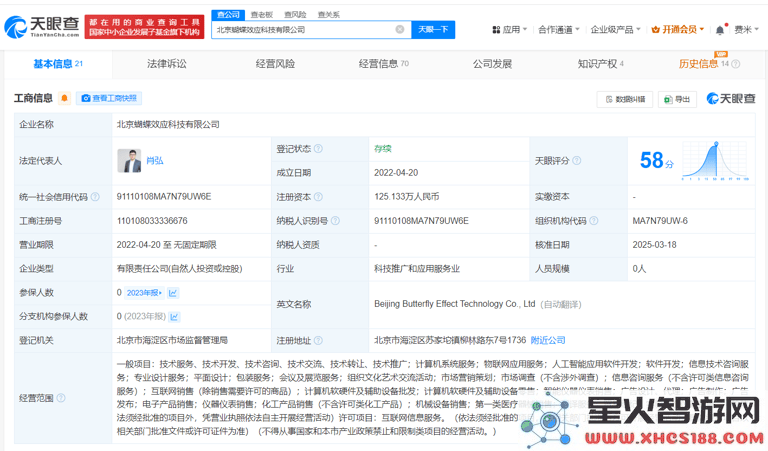The width and height of the screenshot is (768, 451).
Task: Click the notification bell in the header
Action: click(x=720, y=30)
